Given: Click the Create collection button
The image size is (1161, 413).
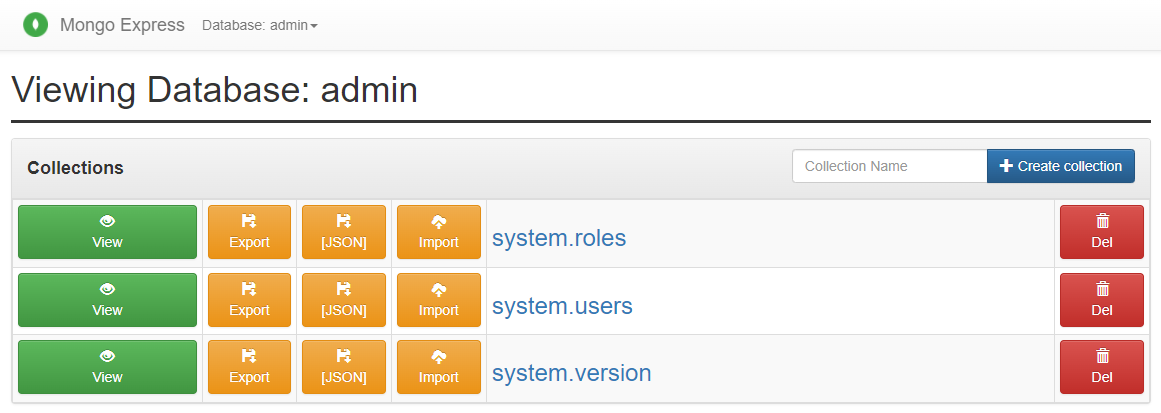Looking at the screenshot, I should [x=1060, y=166].
